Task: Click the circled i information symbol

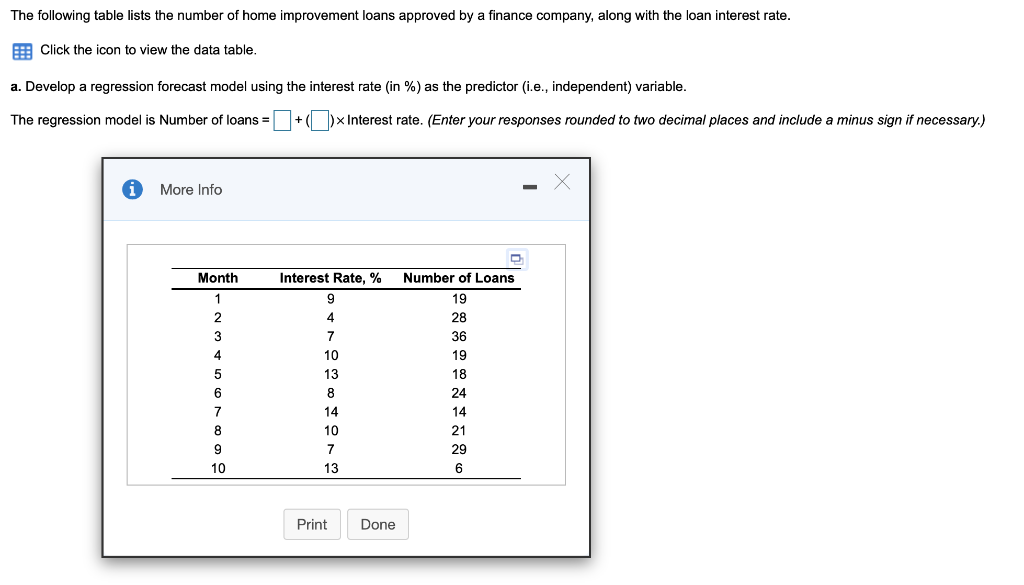Action: [132, 189]
